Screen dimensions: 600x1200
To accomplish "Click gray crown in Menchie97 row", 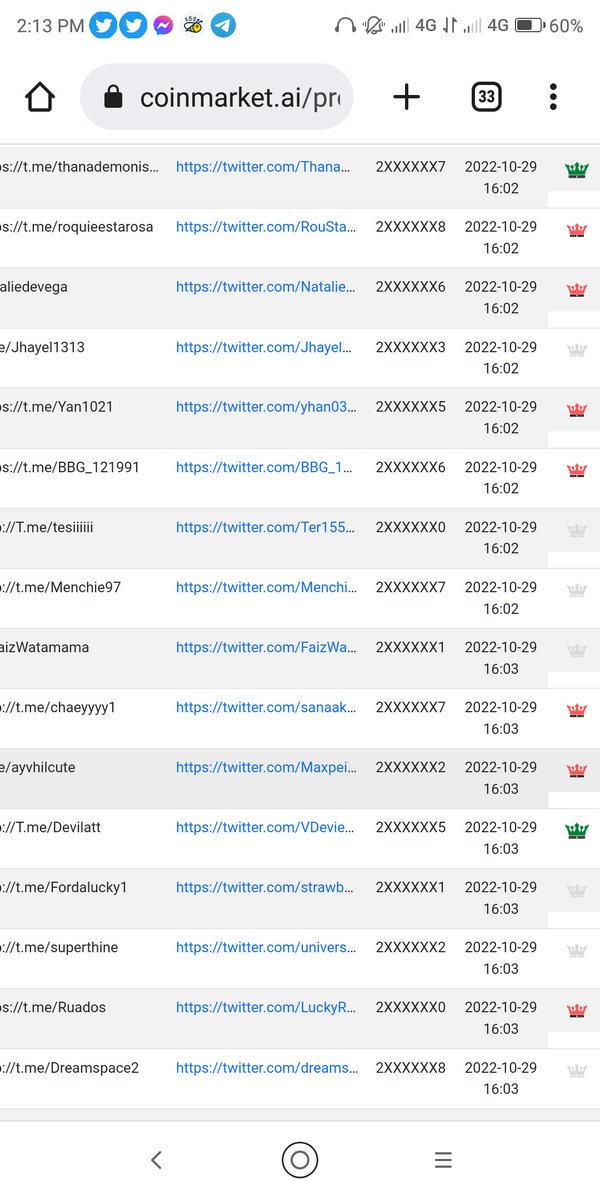I will [x=577, y=590].
